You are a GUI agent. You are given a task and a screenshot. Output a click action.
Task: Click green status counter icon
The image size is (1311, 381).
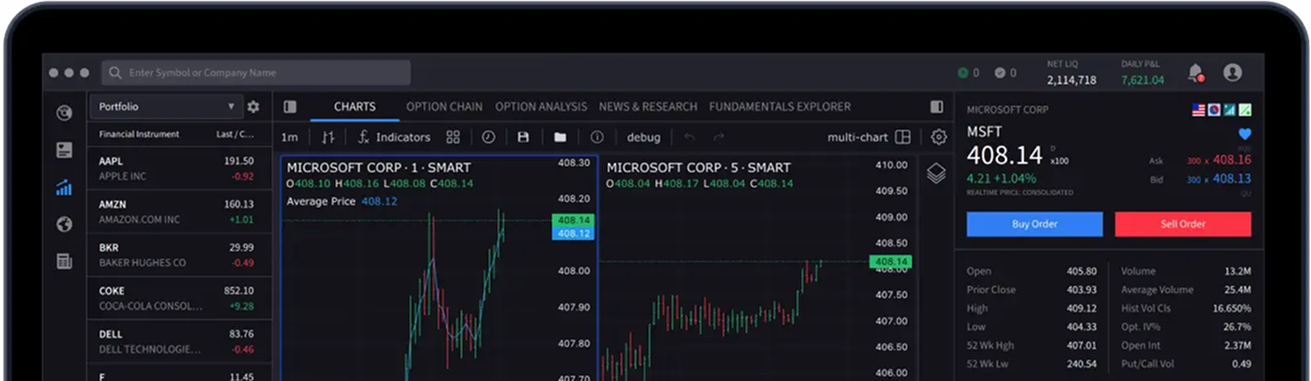(962, 73)
